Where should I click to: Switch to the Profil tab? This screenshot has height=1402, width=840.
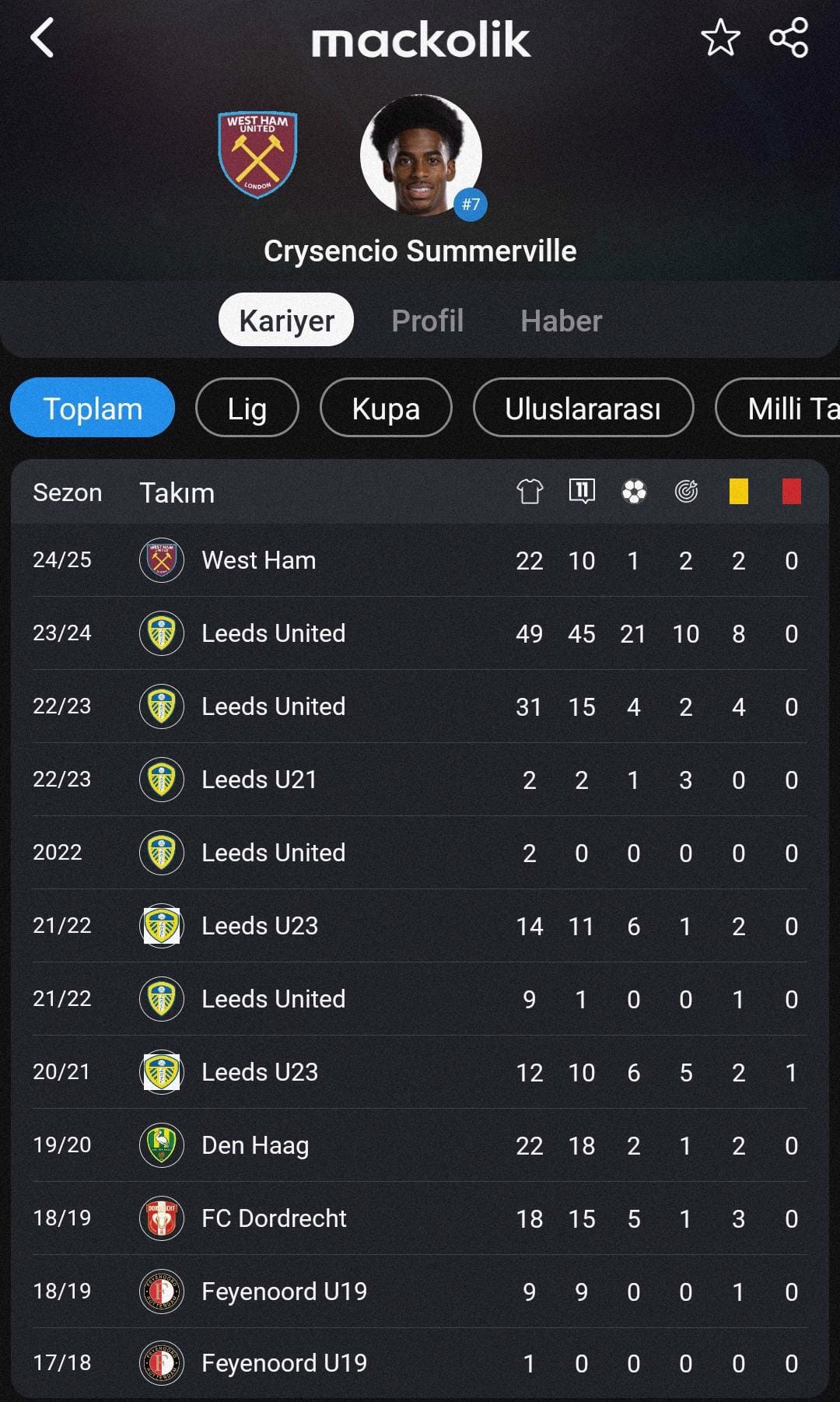(427, 321)
